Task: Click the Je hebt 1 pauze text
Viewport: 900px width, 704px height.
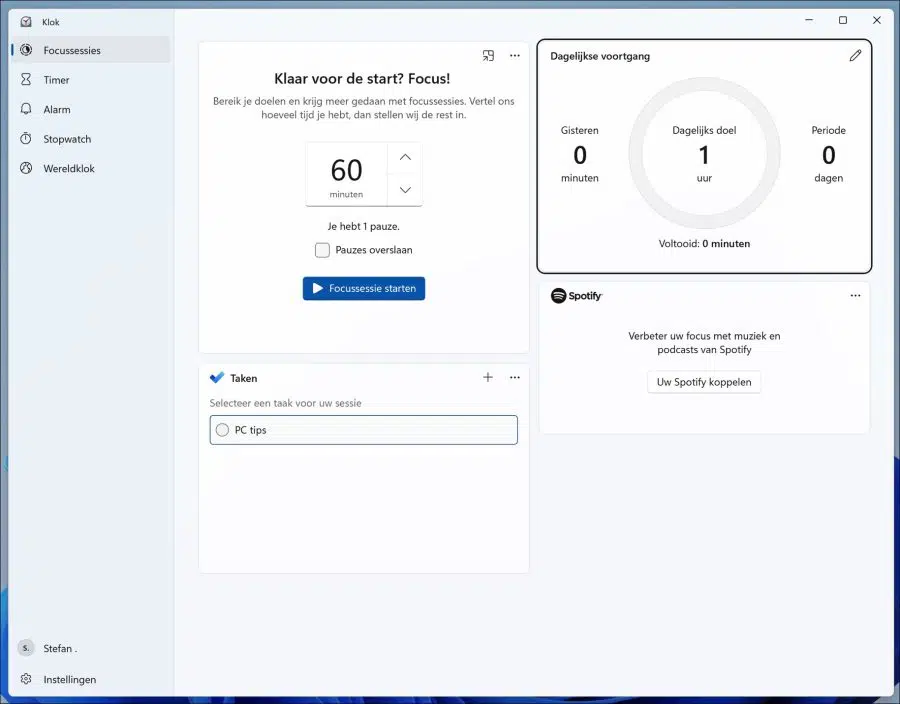Action: point(364,226)
